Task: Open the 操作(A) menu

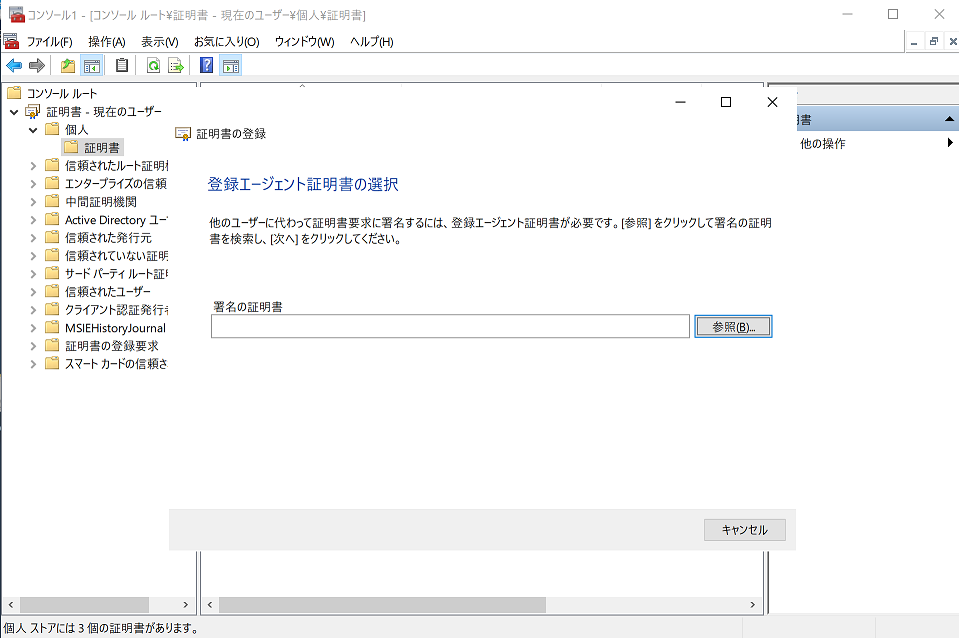Action: (106, 42)
